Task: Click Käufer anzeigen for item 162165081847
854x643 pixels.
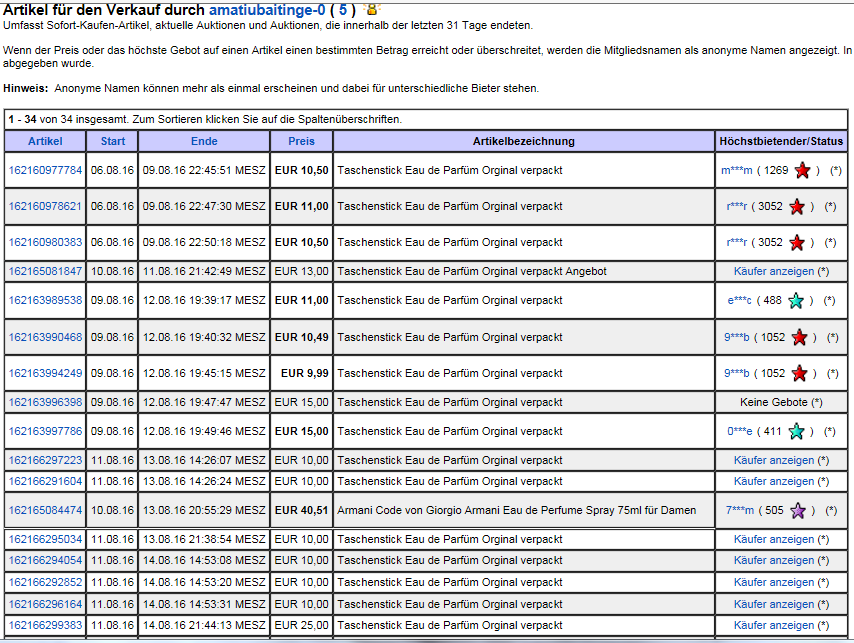Action: pyautogui.click(x=773, y=271)
